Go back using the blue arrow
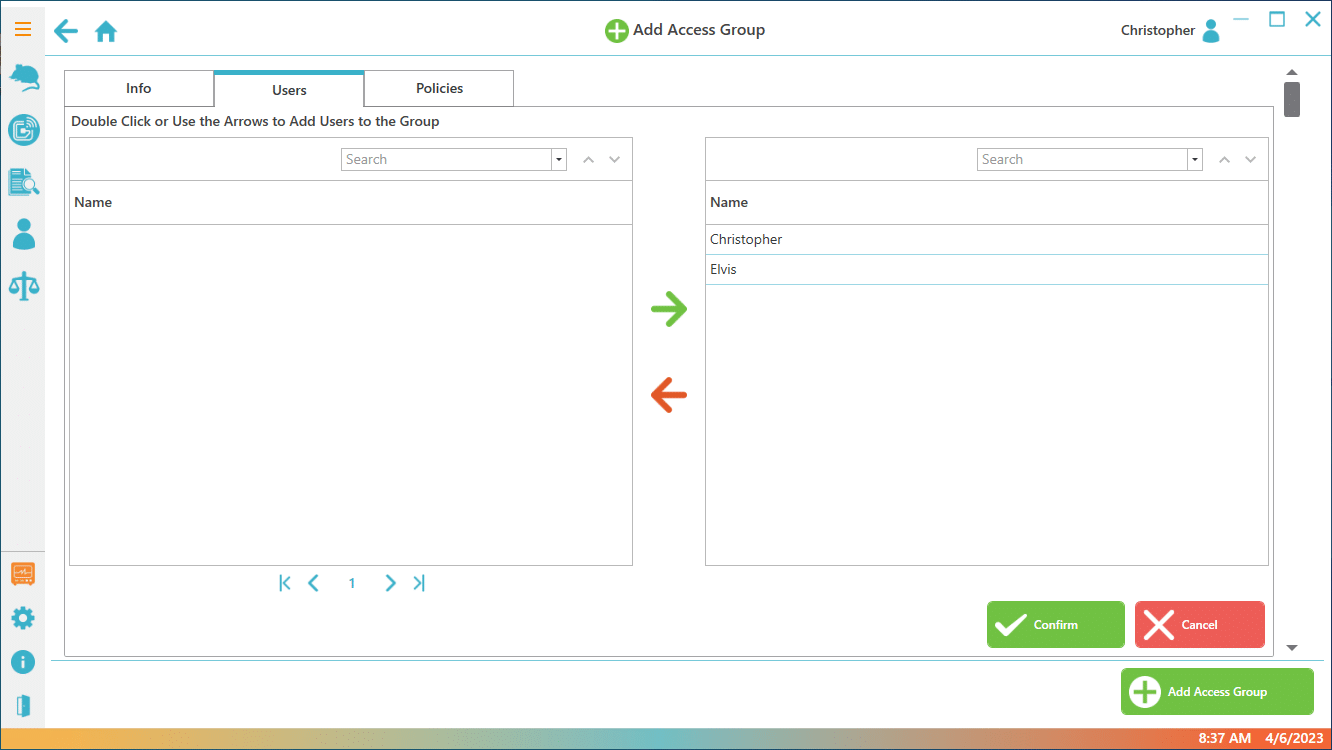 tap(66, 31)
